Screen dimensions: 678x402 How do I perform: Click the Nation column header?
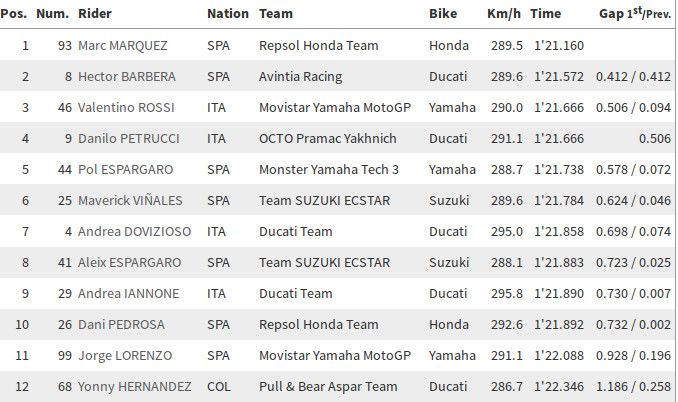tap(227, 14)
